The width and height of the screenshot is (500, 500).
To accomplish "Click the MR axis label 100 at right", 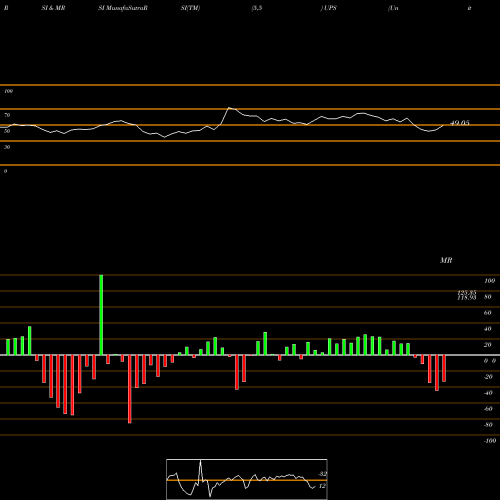I will point(489,281).
